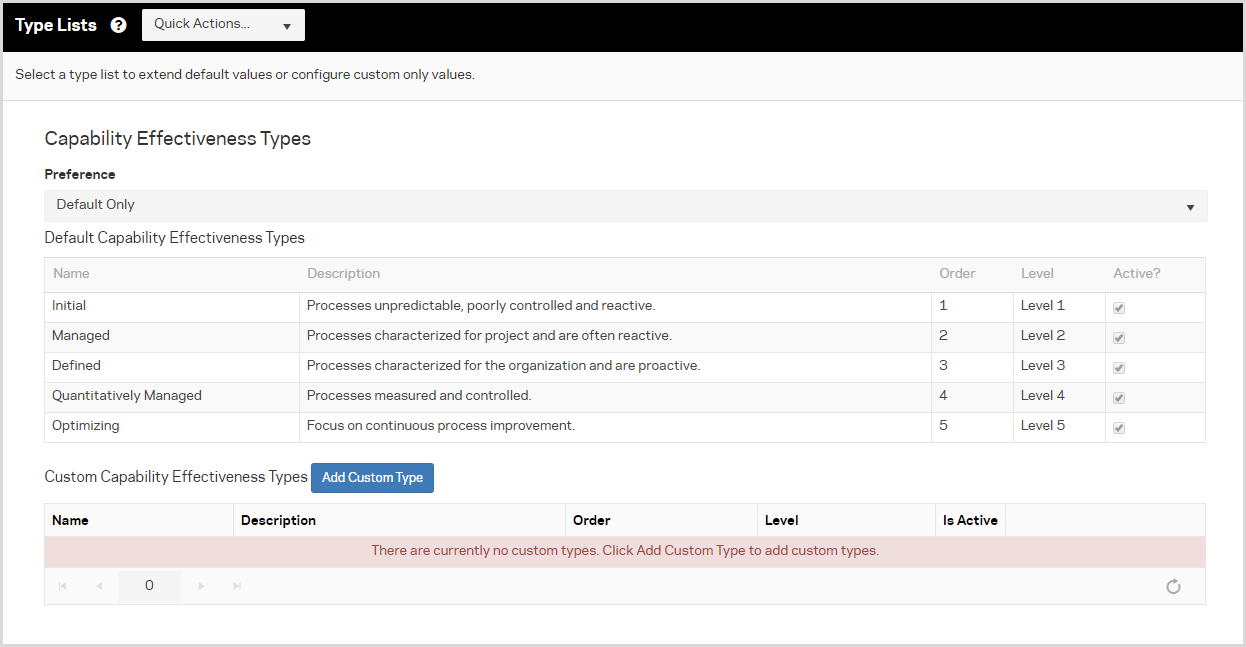Toggle Active checkbox for Managed row
Screen dimensions: 1246x647
click(1119, 338)
